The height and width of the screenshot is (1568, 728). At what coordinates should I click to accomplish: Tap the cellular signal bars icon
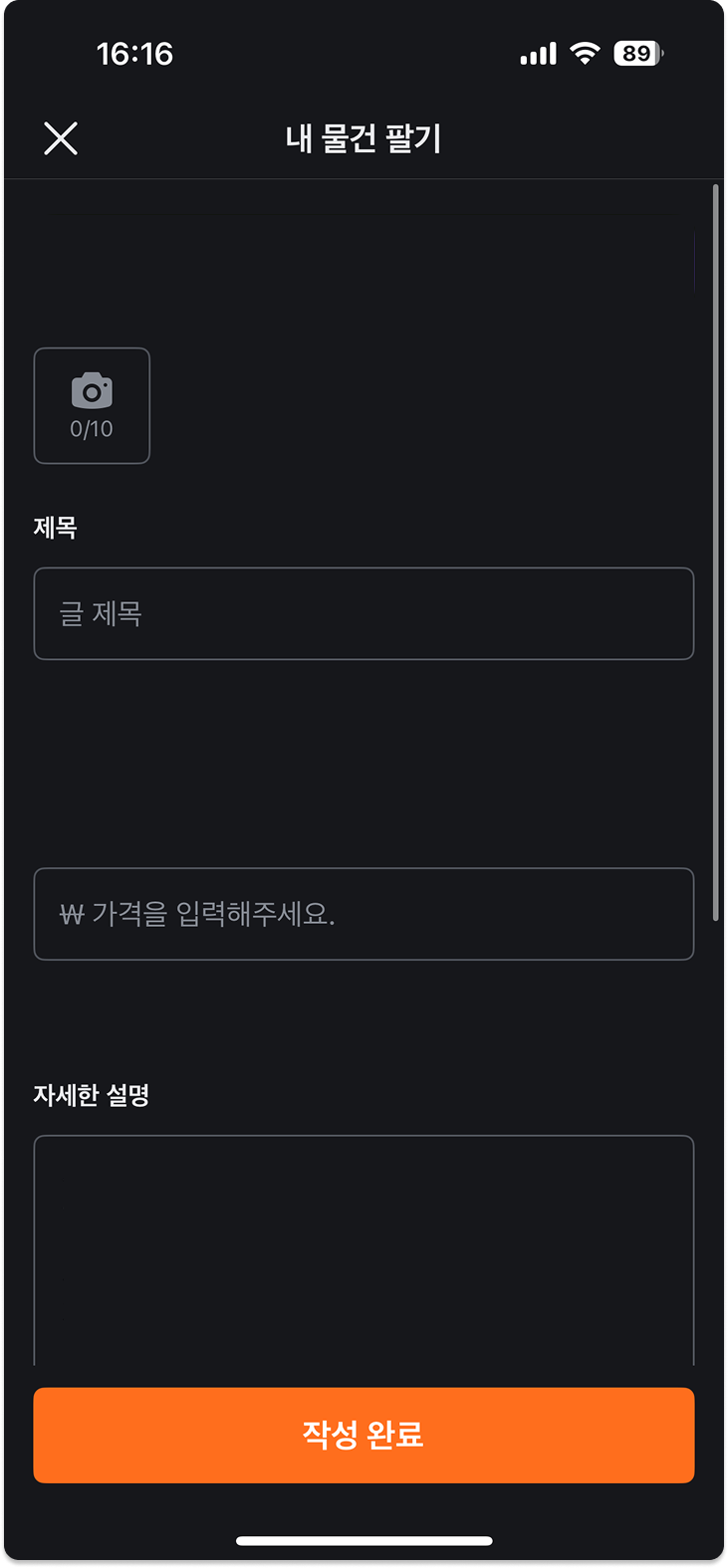(539, 55)
